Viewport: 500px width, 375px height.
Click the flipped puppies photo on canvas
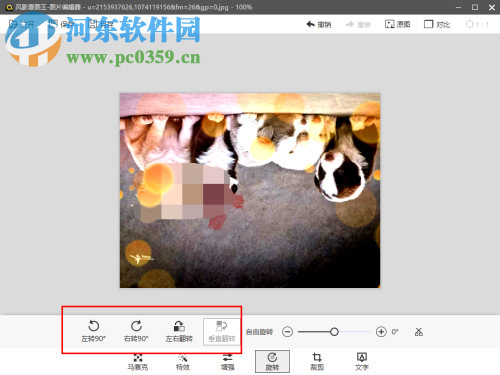[250, 190]
